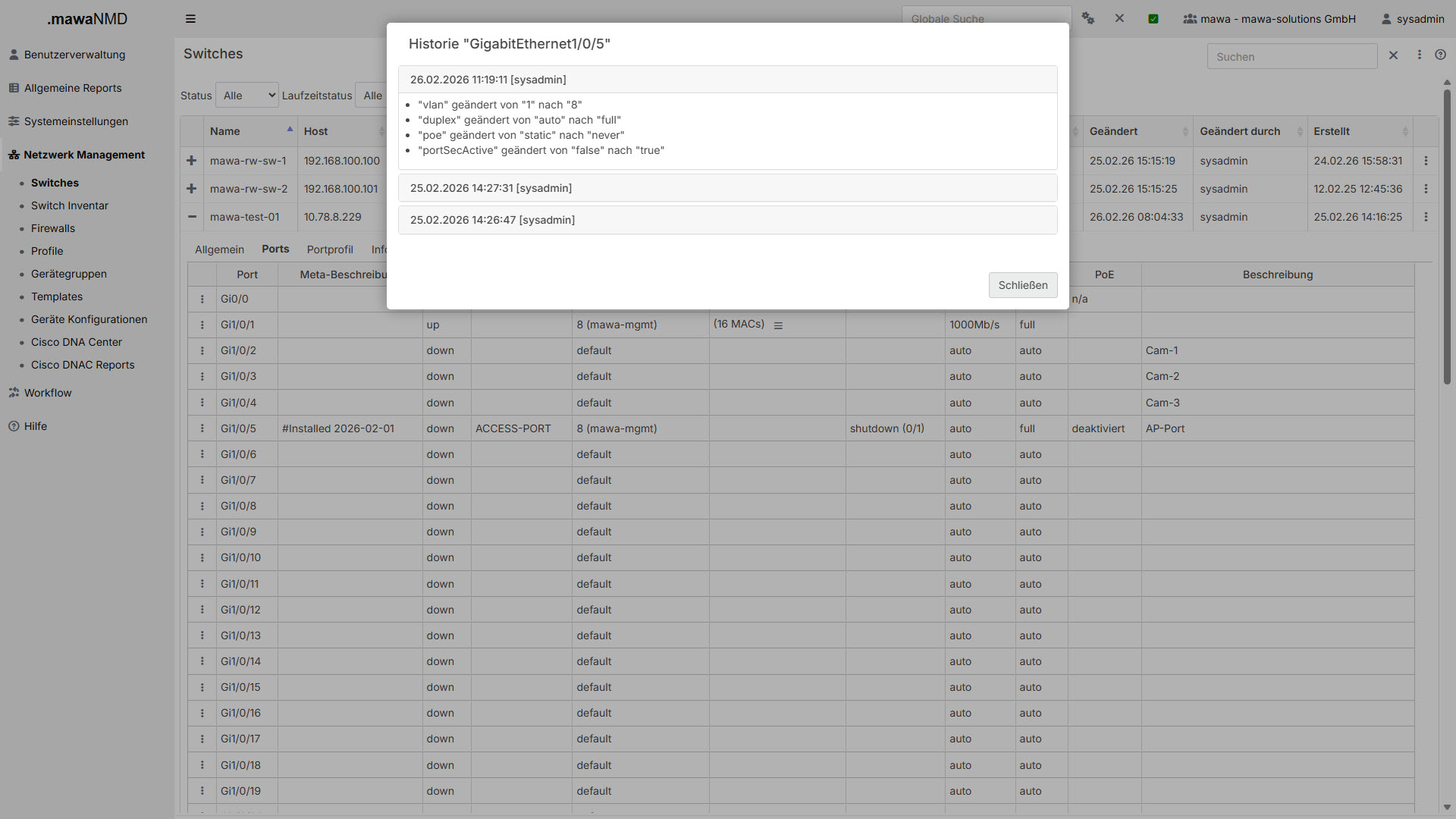Collapse the mawa-test-01 row
Viewport: 1456px width, 819px height.
(x=192, y=217)
